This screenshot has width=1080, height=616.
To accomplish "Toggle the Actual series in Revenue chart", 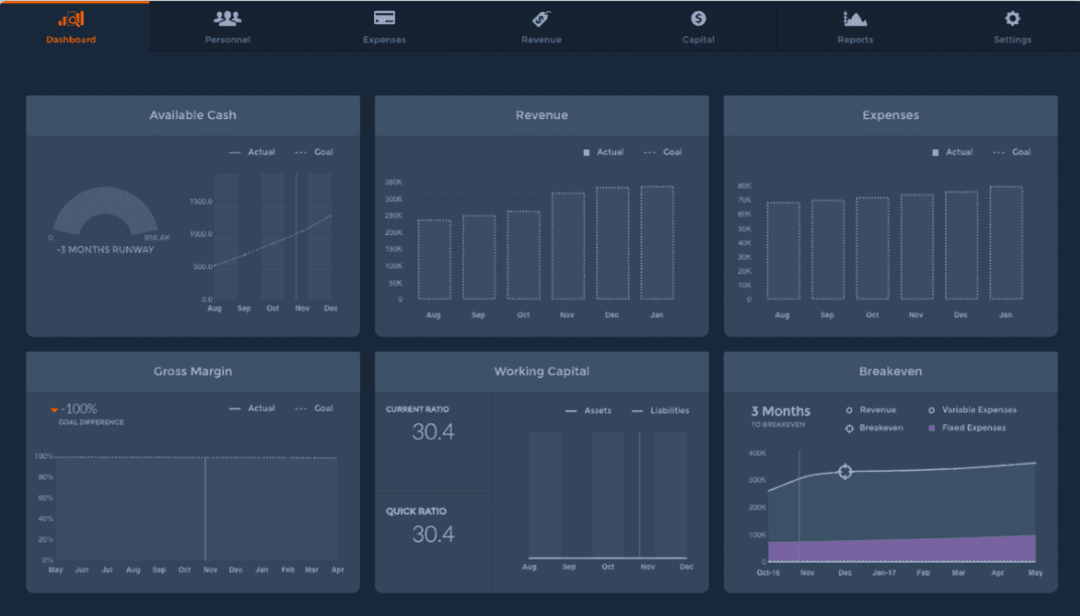I will pyautogui.click(x=602, y=152).
